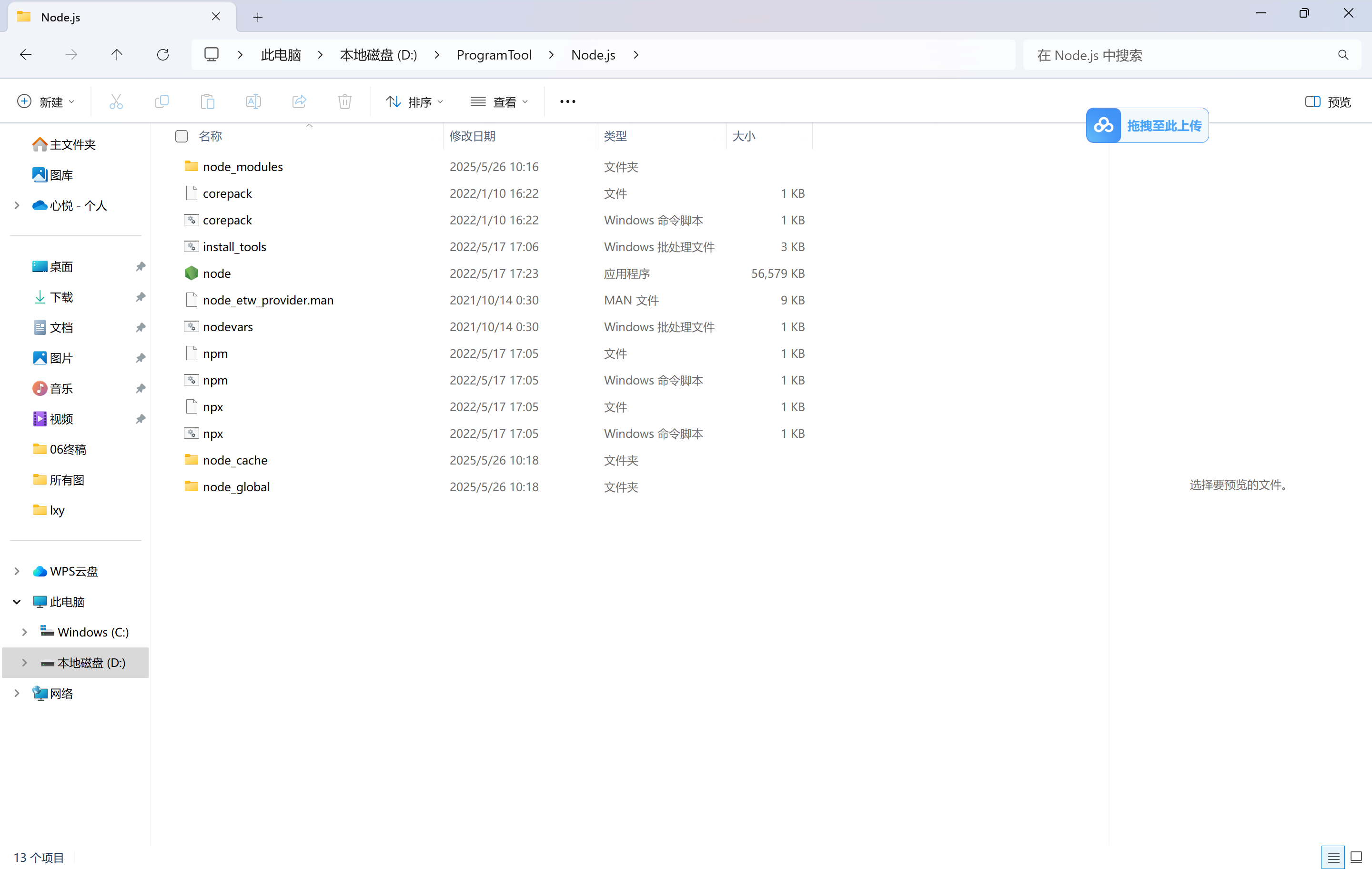Click the Rename icon in toolbar
The width and height of the screenshot is (1372, 869).
253,101
